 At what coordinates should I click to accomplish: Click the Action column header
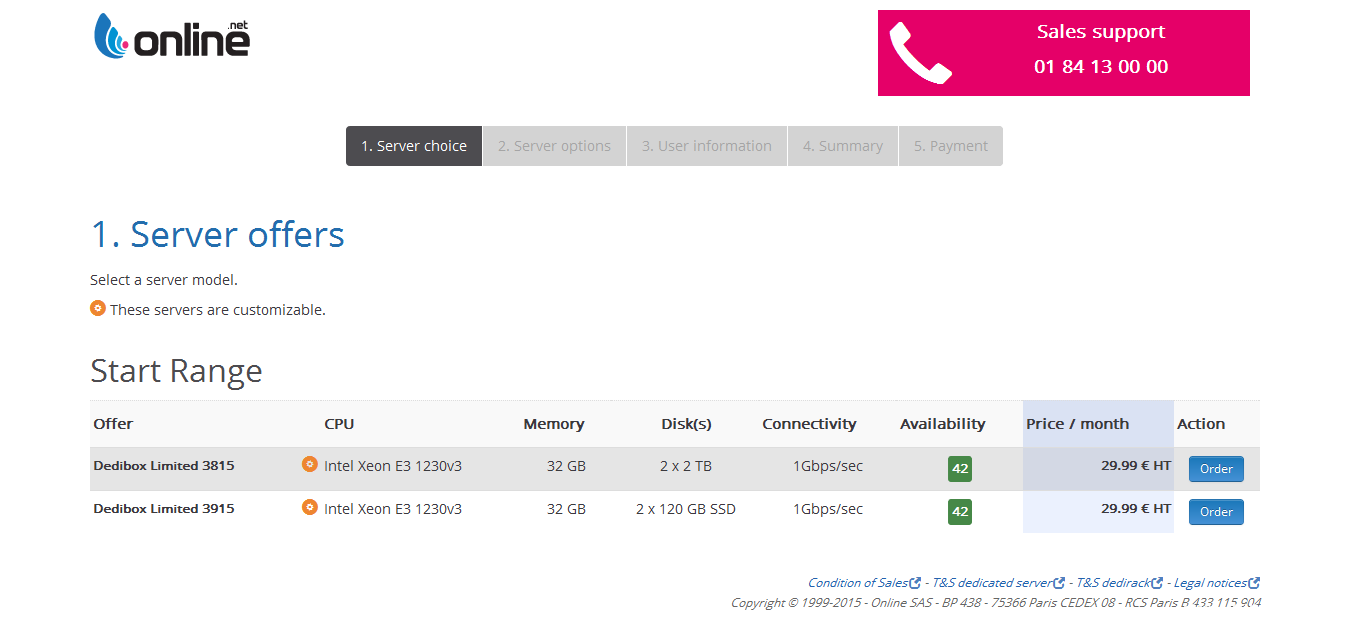tap(1201, 424)
